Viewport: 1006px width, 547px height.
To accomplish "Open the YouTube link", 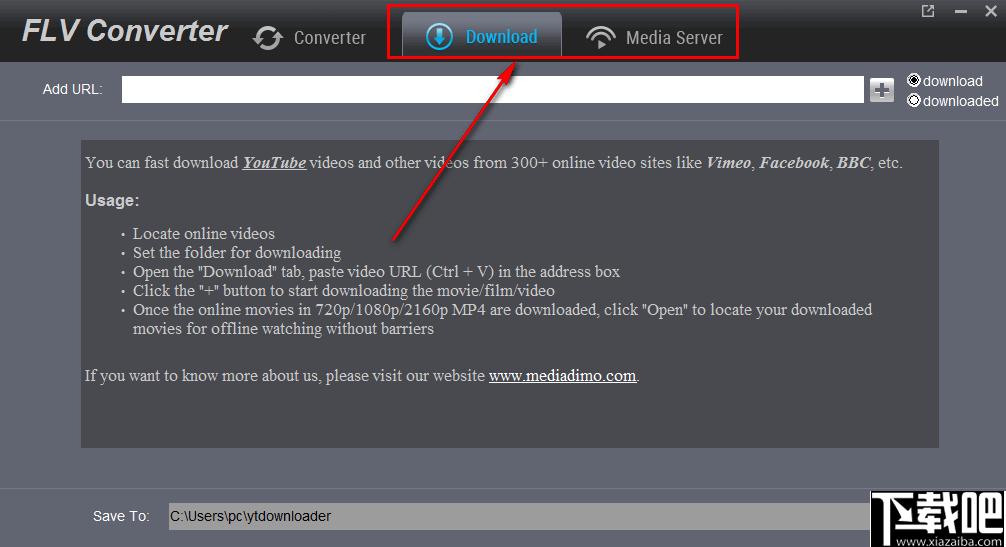I will point(274,163).
